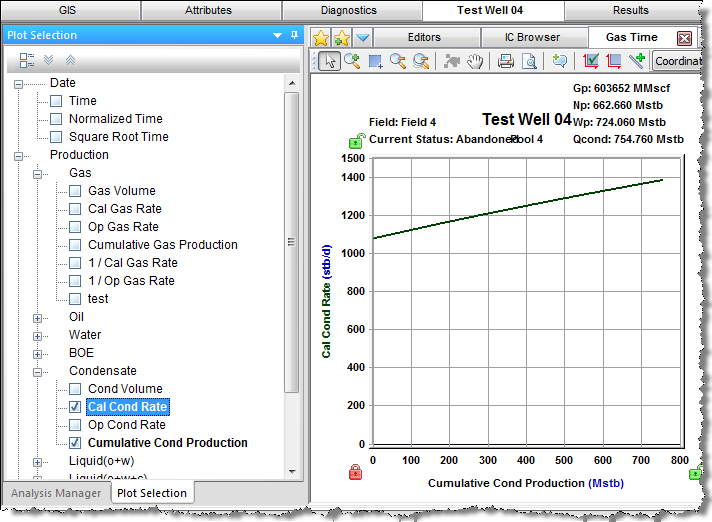Image resolution: width=712 pixels, height=522 pixels.
Task: Click the Plot Selection vertical scrollbar
Action: 291,240
